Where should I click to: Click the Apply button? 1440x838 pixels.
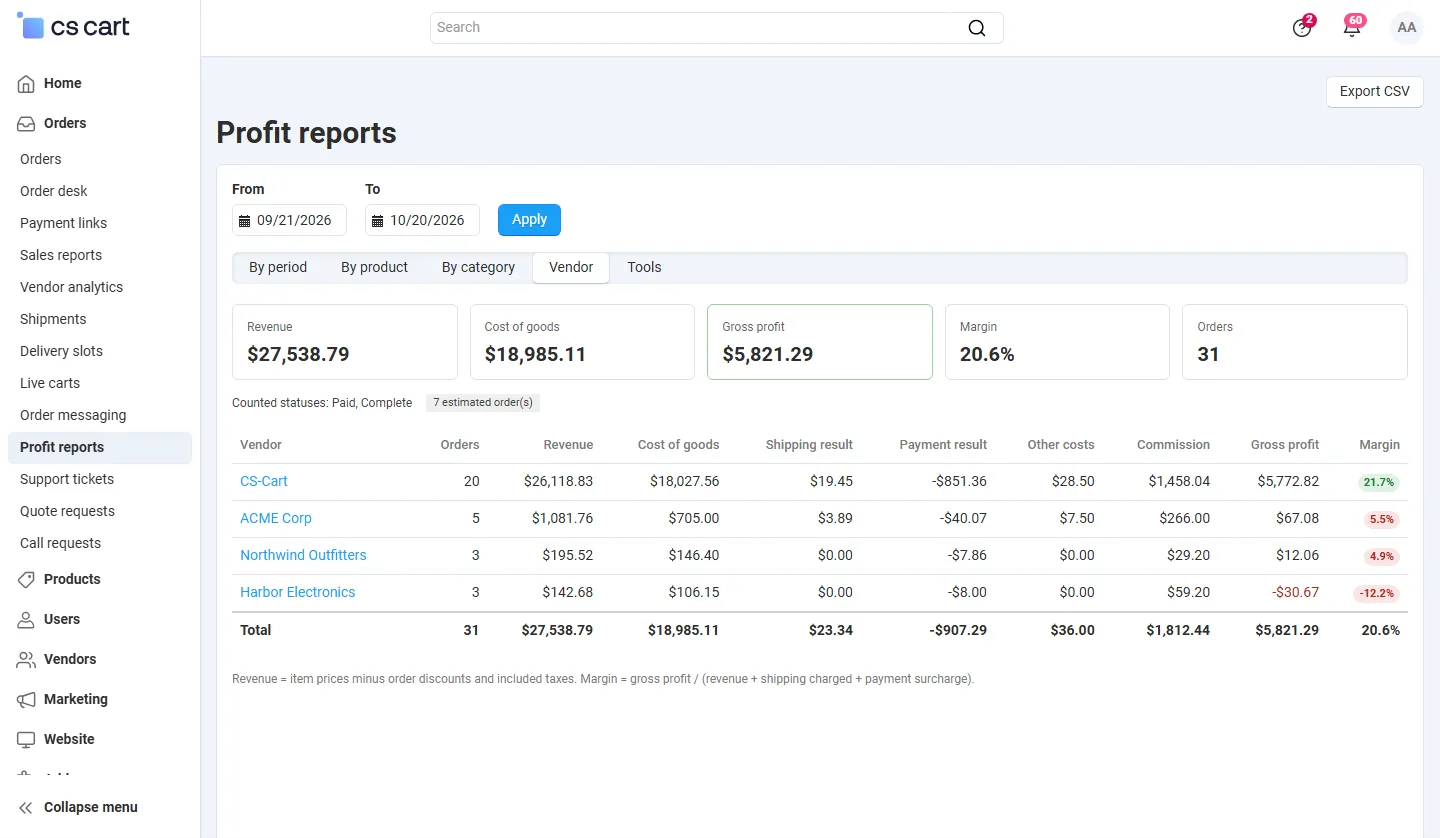click(x=529, y=220)
